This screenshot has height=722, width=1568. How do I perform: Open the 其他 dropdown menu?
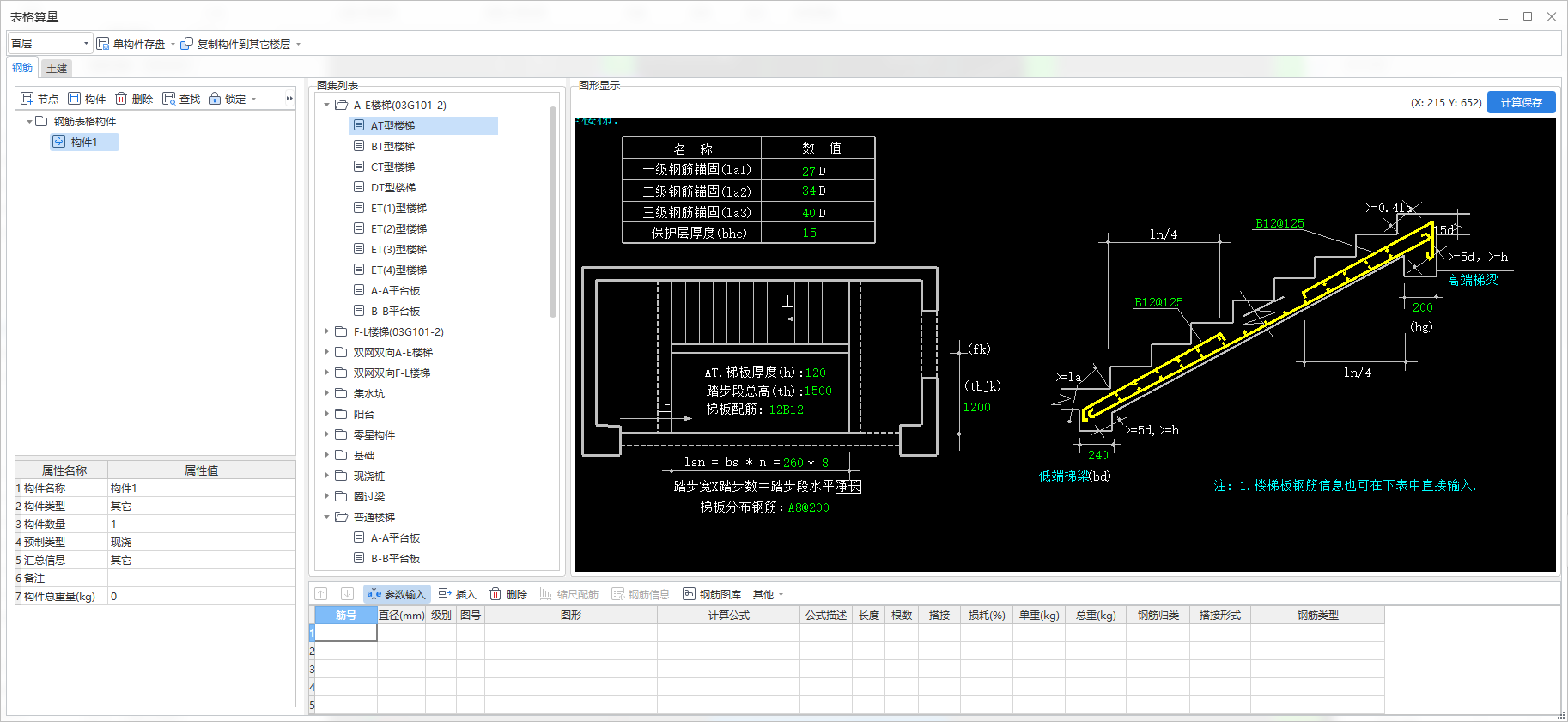coord(768,594)
